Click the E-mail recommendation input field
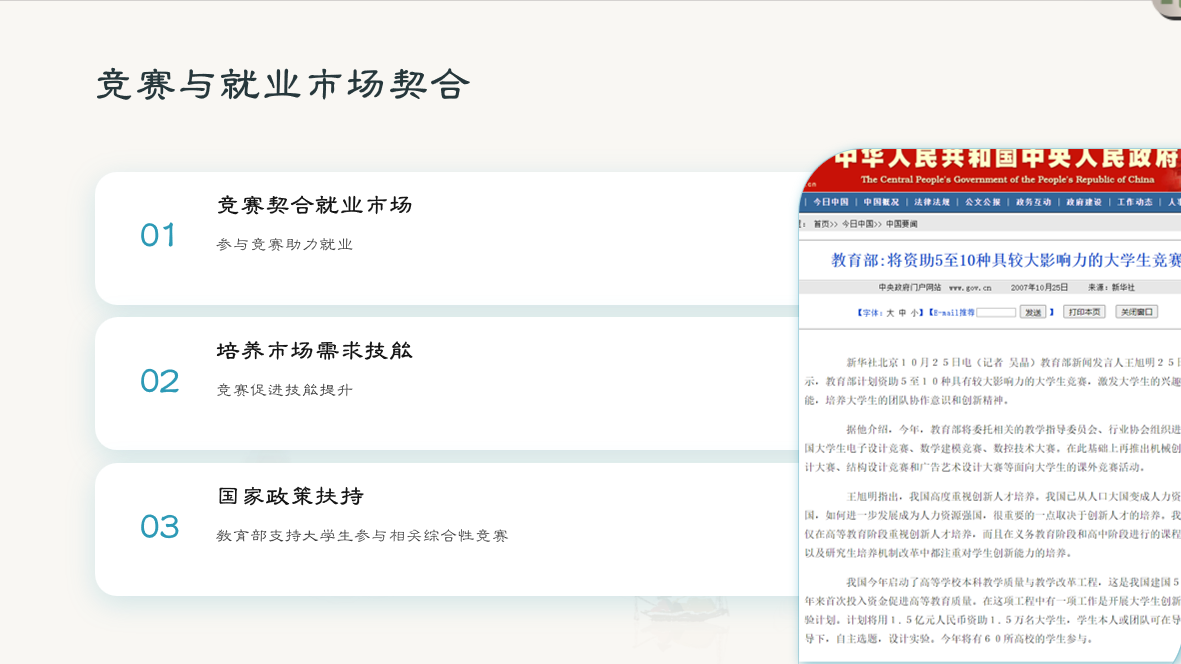The height and width of the screenshot is (664, 1181). click(996, 313)
